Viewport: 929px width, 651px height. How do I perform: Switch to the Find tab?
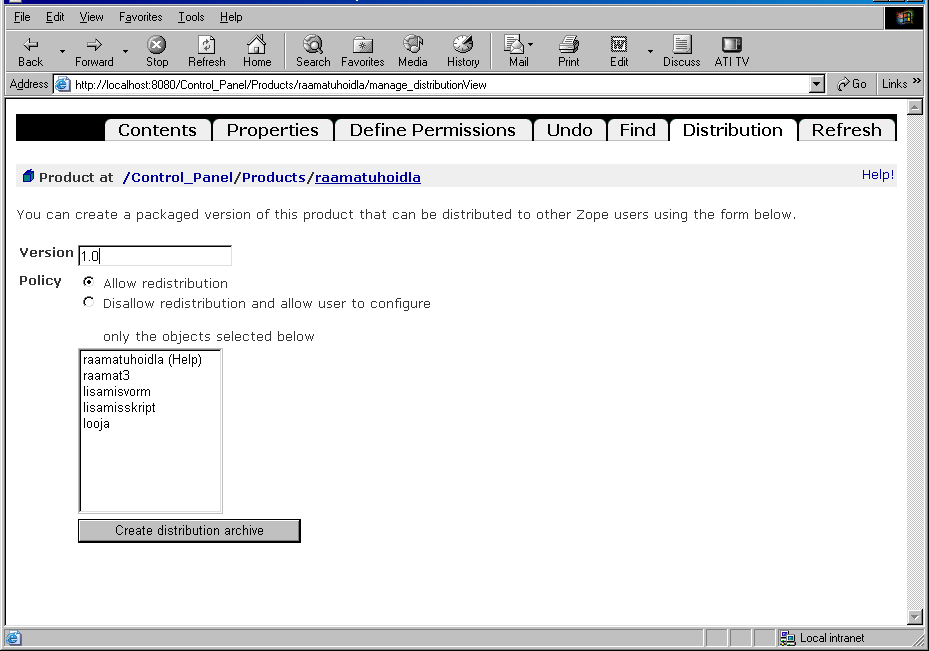638,130
